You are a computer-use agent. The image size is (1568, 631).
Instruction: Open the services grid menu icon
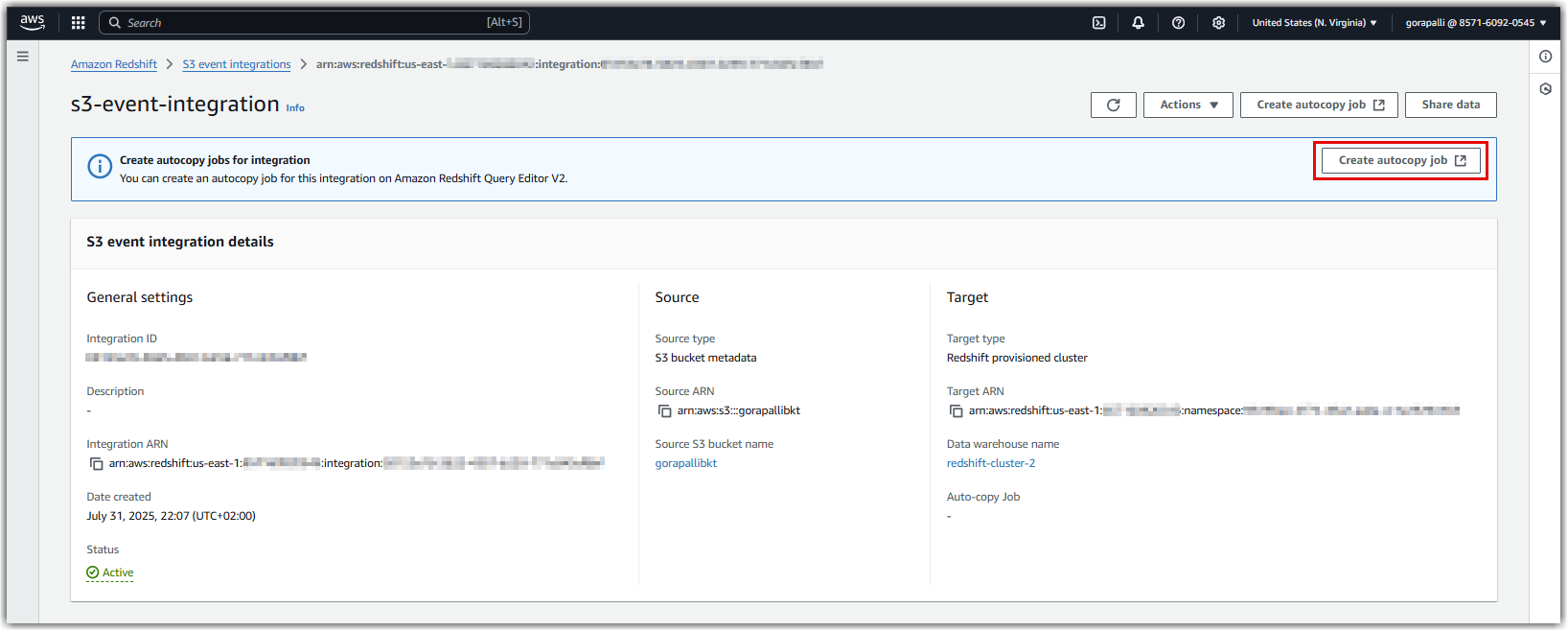click(79, 22)
